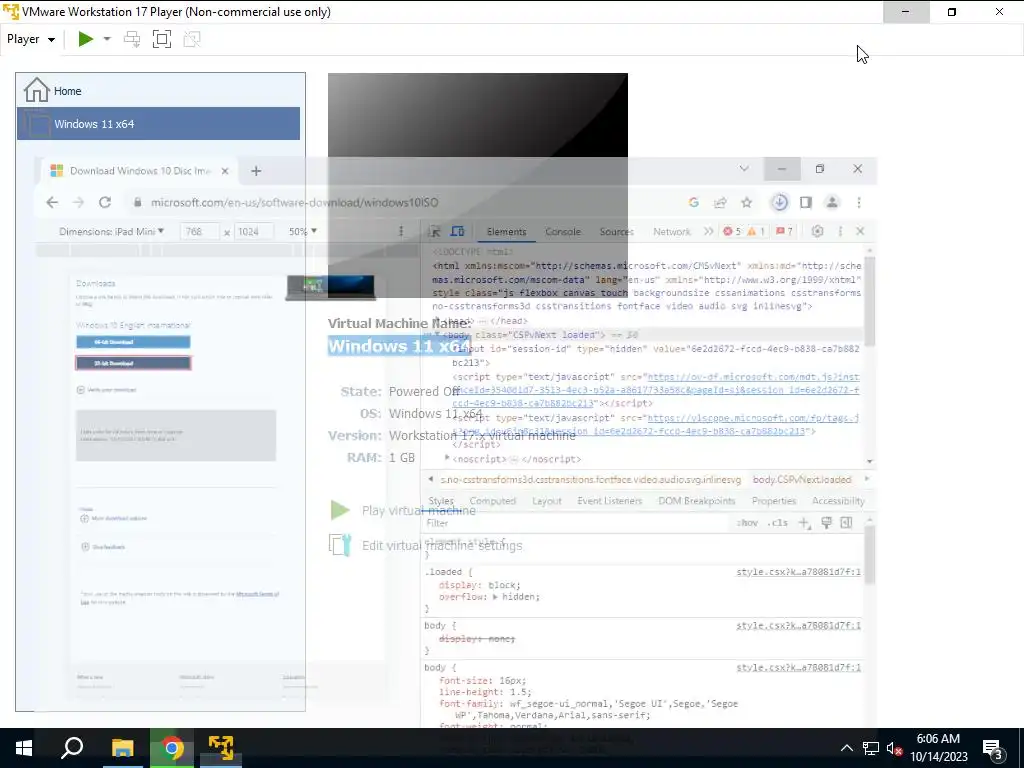The image size is (1024, 768).
Task: Collapse the body element node
Action: 437,335
